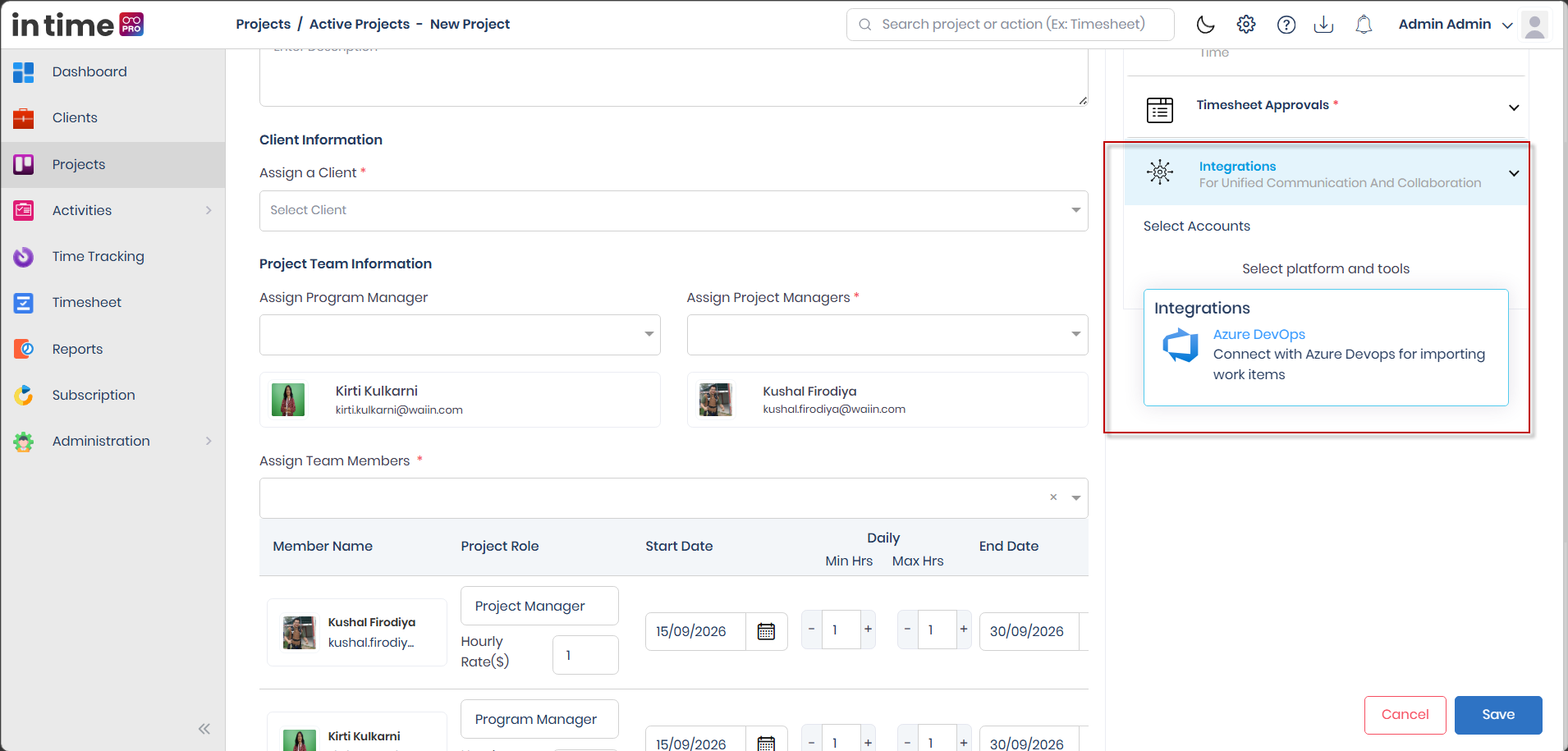Open the Clients menu item

113,118
